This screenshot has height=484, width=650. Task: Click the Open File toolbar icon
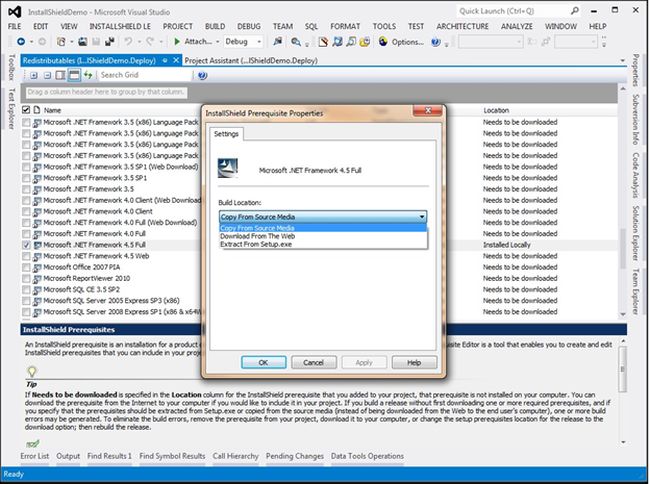tap(82, 41)
